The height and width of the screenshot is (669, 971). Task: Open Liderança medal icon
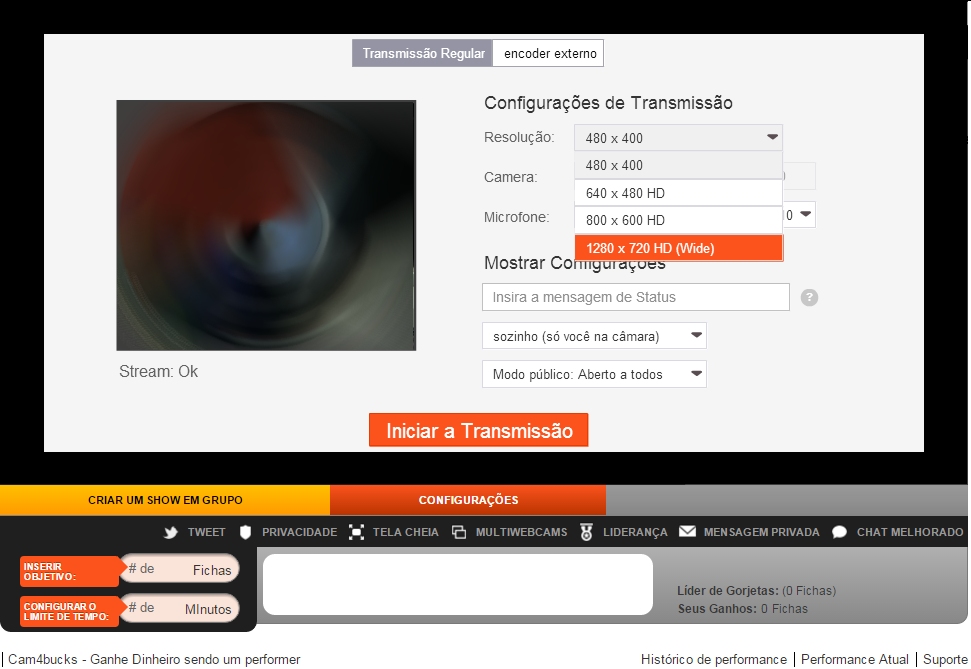586,532
